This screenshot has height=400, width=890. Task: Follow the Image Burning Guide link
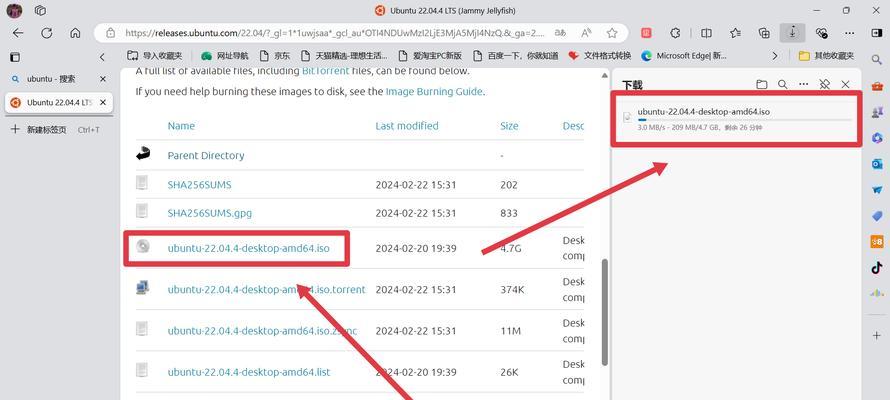(434, 91)
